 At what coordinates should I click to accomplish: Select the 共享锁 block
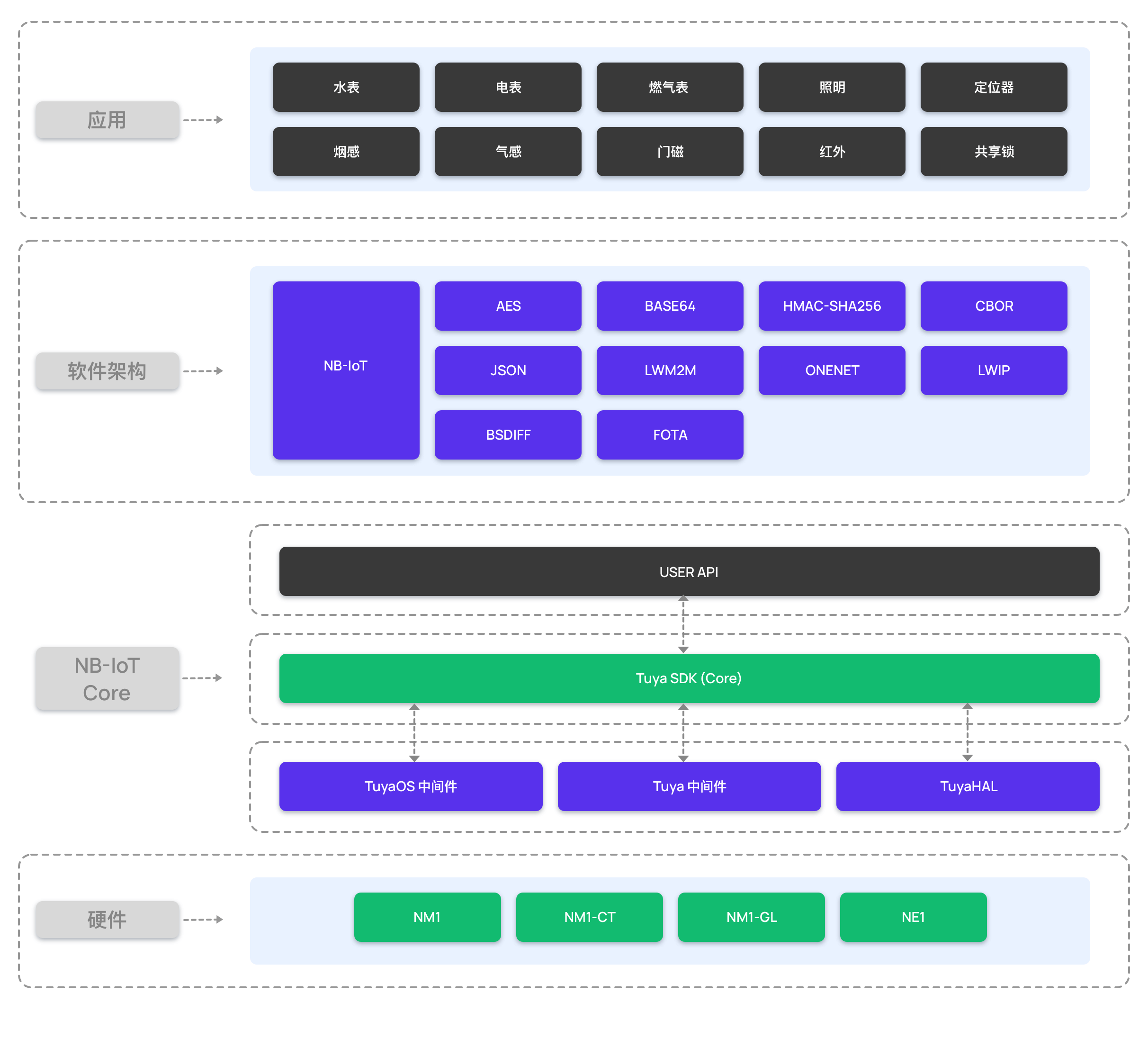(994, 152)
